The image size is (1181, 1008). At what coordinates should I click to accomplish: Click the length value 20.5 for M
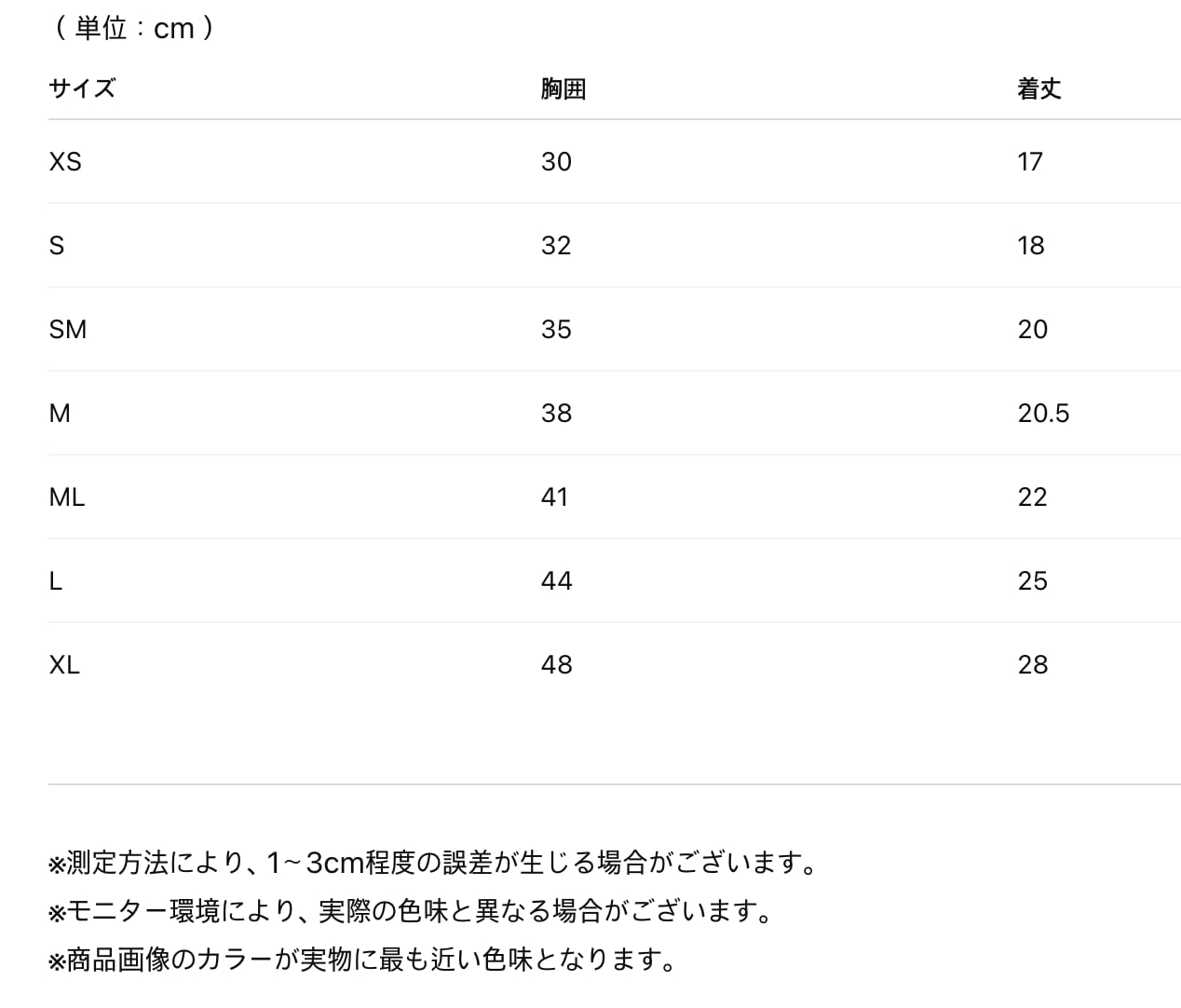pos(1043,414)
